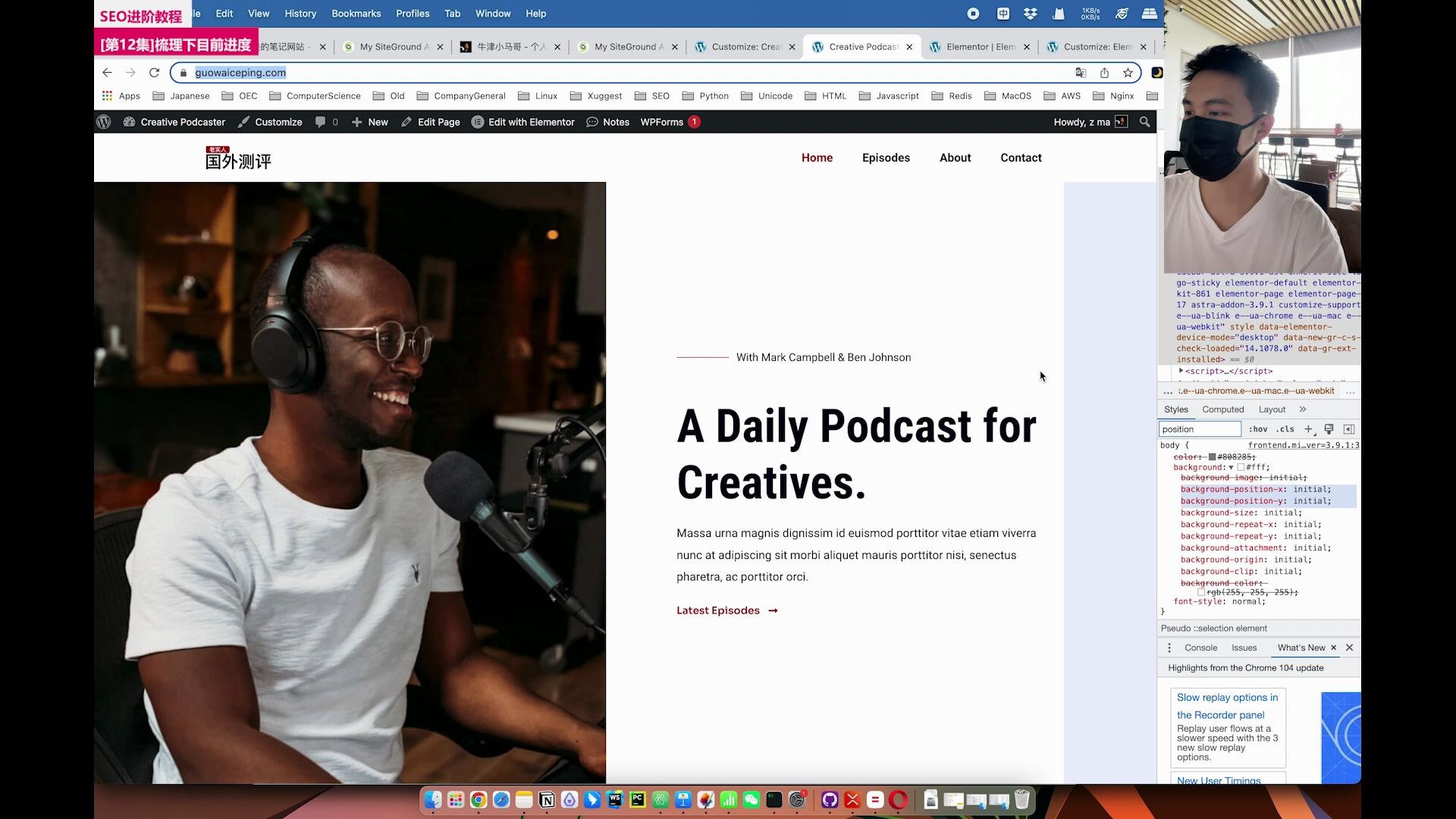Collapse the background shorthand property triangle
1456x819 pixels.
click(x=1232, y=468)
